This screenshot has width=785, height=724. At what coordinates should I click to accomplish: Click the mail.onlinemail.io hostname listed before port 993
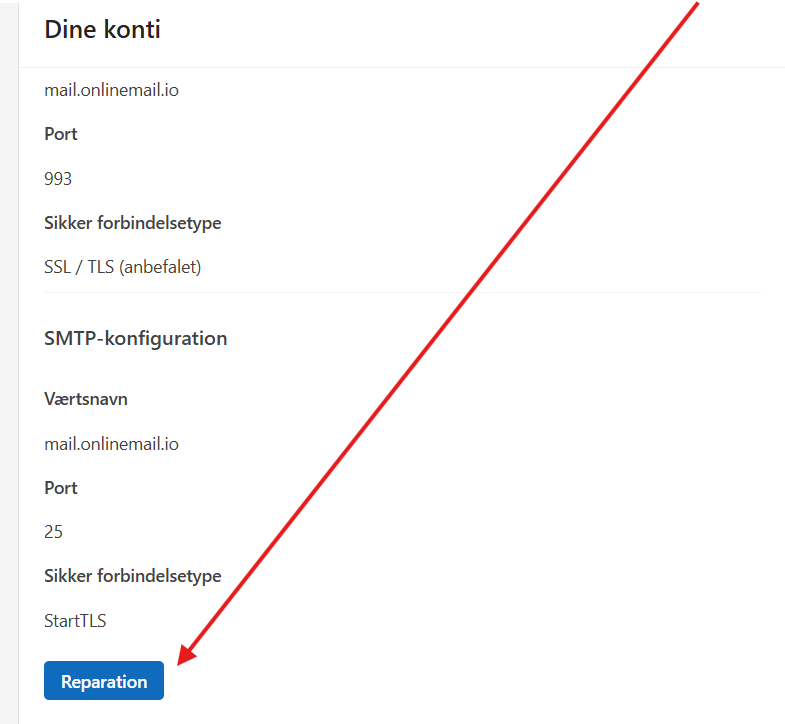click(111, 90)
